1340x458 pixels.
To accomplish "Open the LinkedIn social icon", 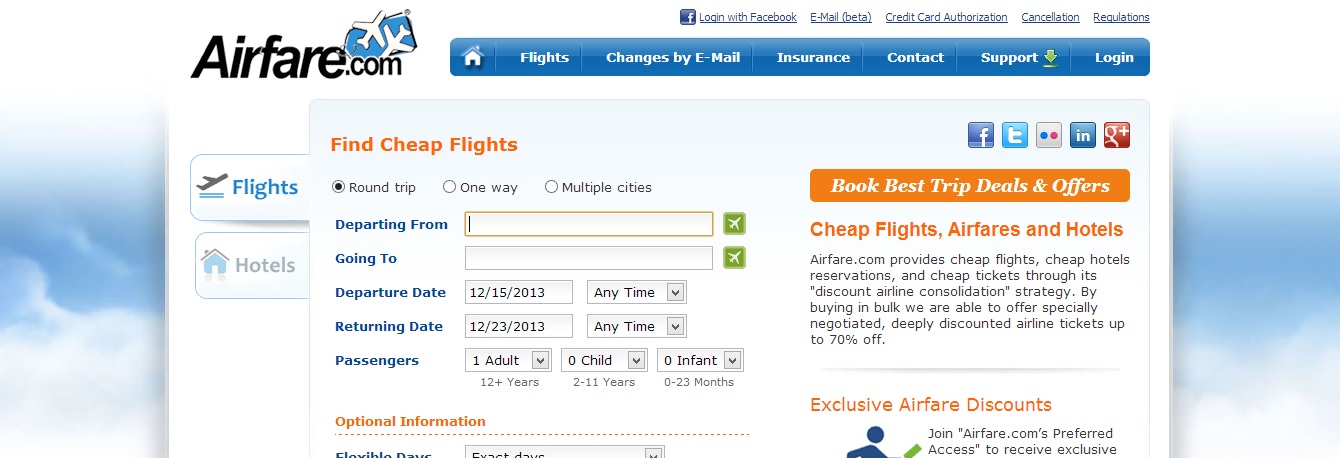I will 1083,135.
